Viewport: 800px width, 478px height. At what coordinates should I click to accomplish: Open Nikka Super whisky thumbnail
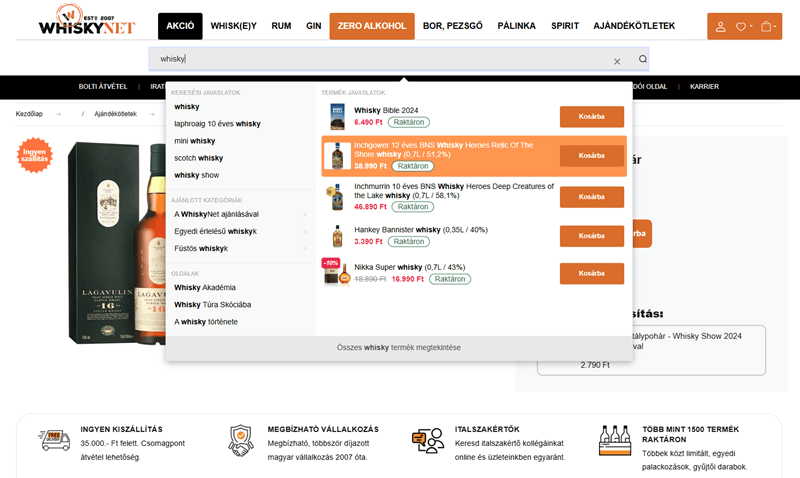(337, 273)
